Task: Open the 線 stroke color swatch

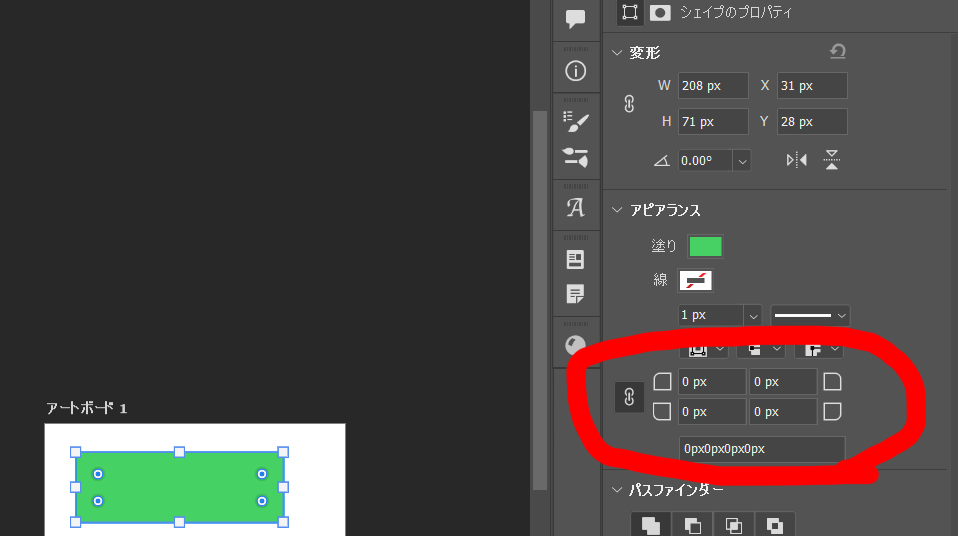Action: click(695, 281)
